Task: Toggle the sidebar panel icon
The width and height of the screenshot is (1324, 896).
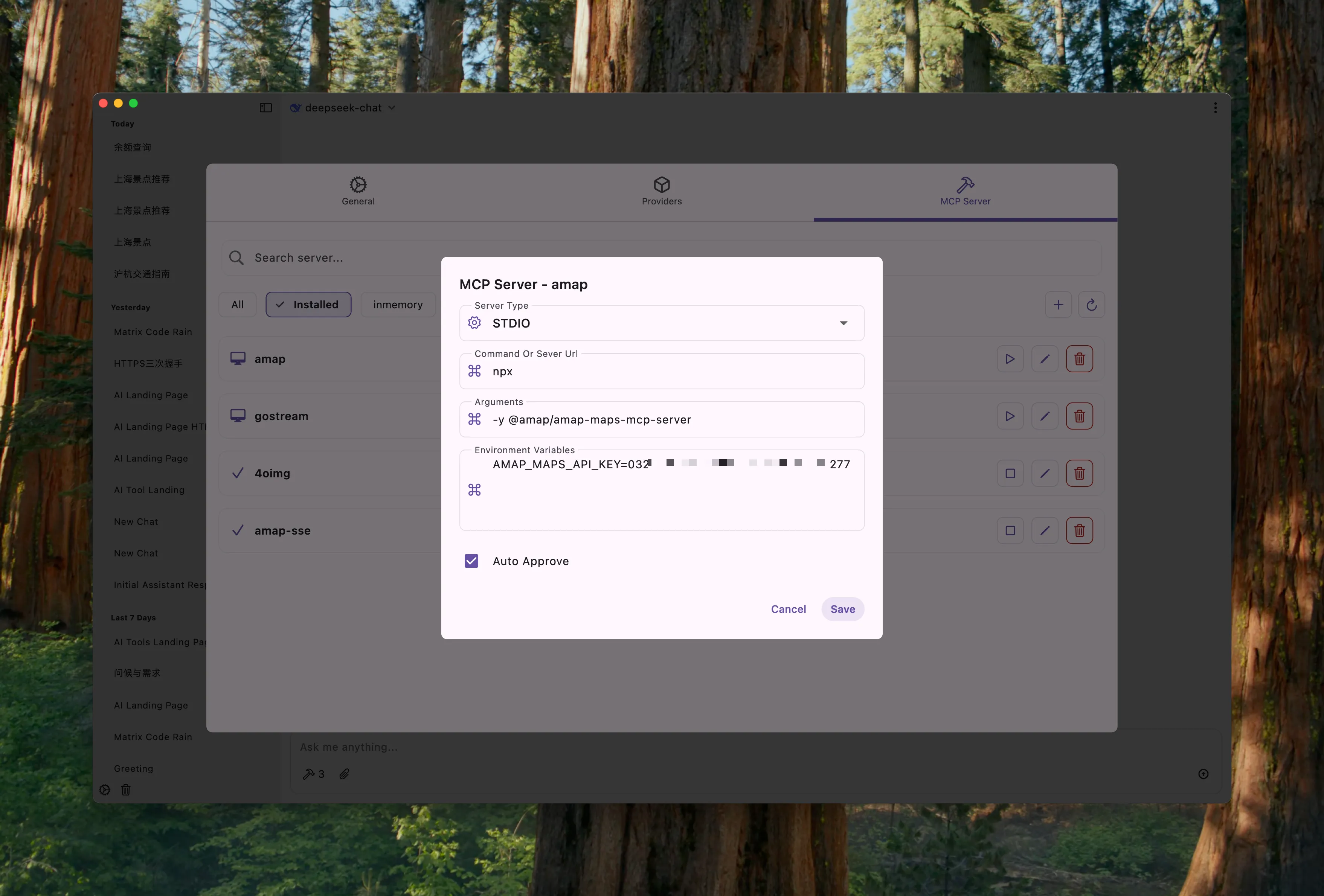Action: click(x=265, y=108)
